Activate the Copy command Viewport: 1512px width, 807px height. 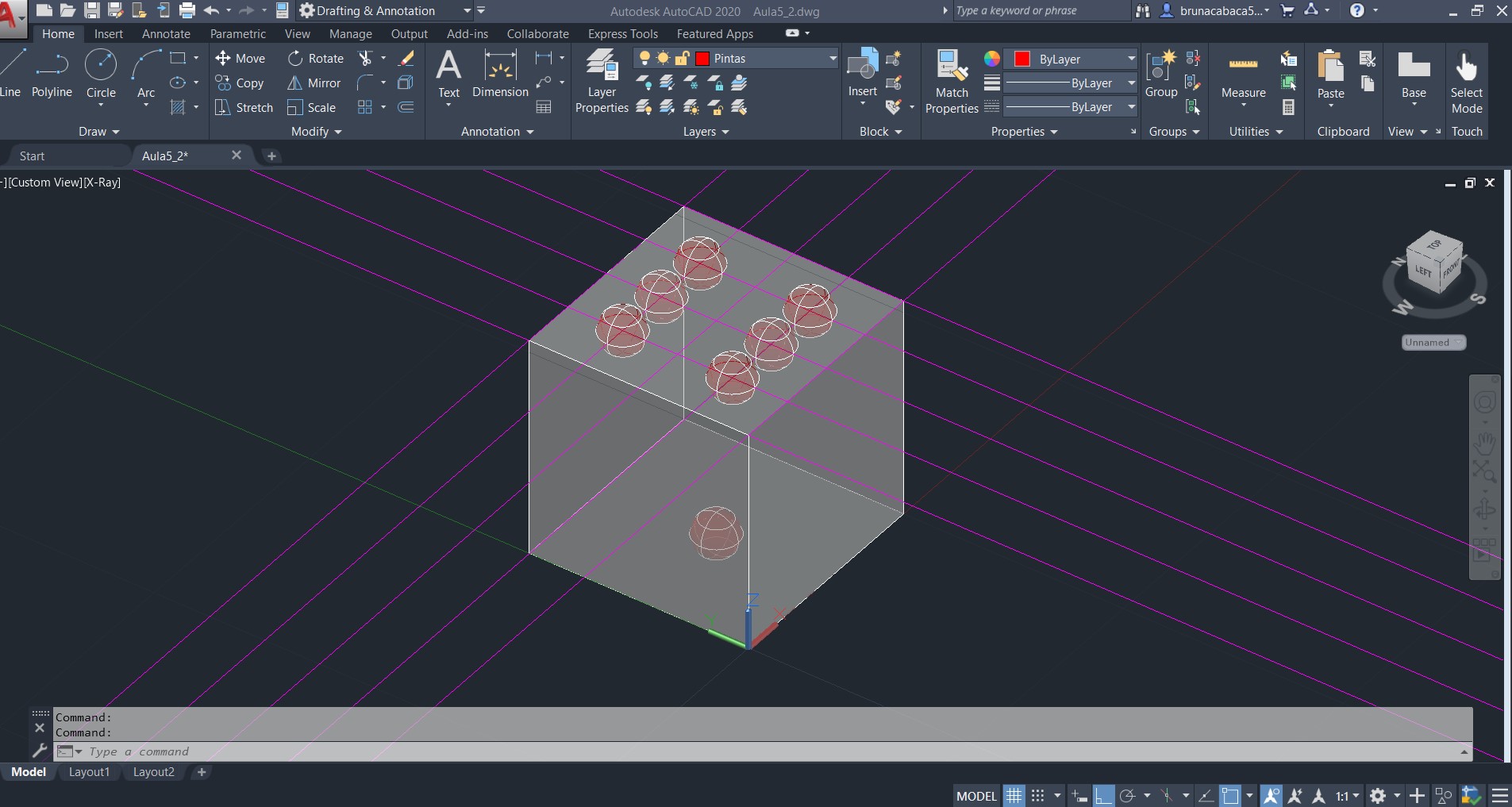click(x=240, y=83)
